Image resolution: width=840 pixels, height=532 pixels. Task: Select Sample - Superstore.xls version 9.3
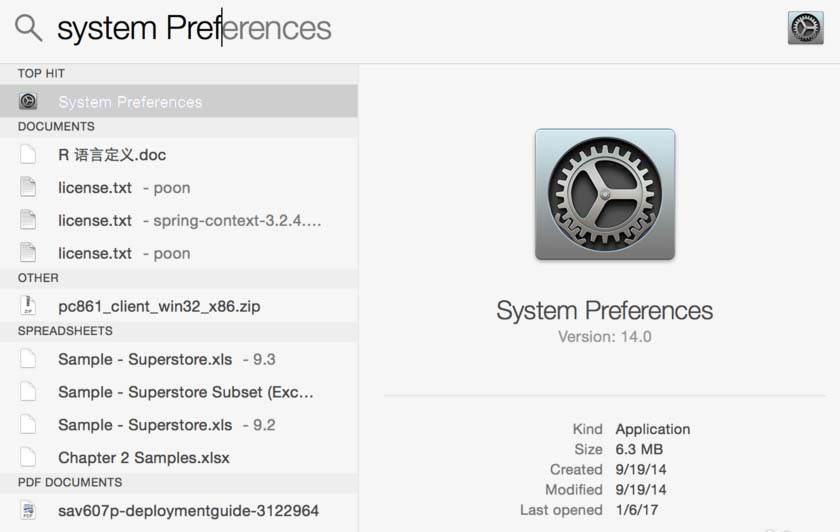click(166, 360)
